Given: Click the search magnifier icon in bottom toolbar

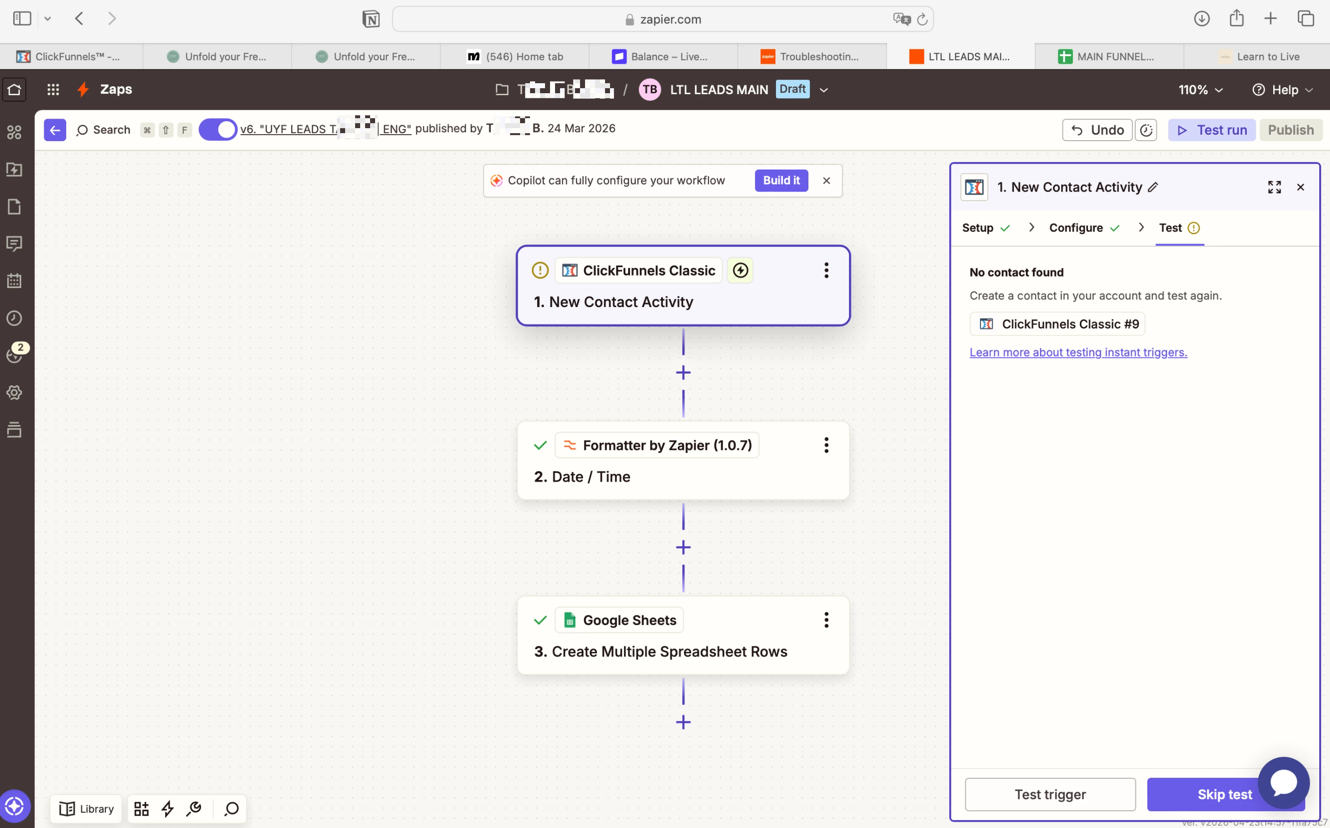Looking at the screenshot, I should click(231, 809).
